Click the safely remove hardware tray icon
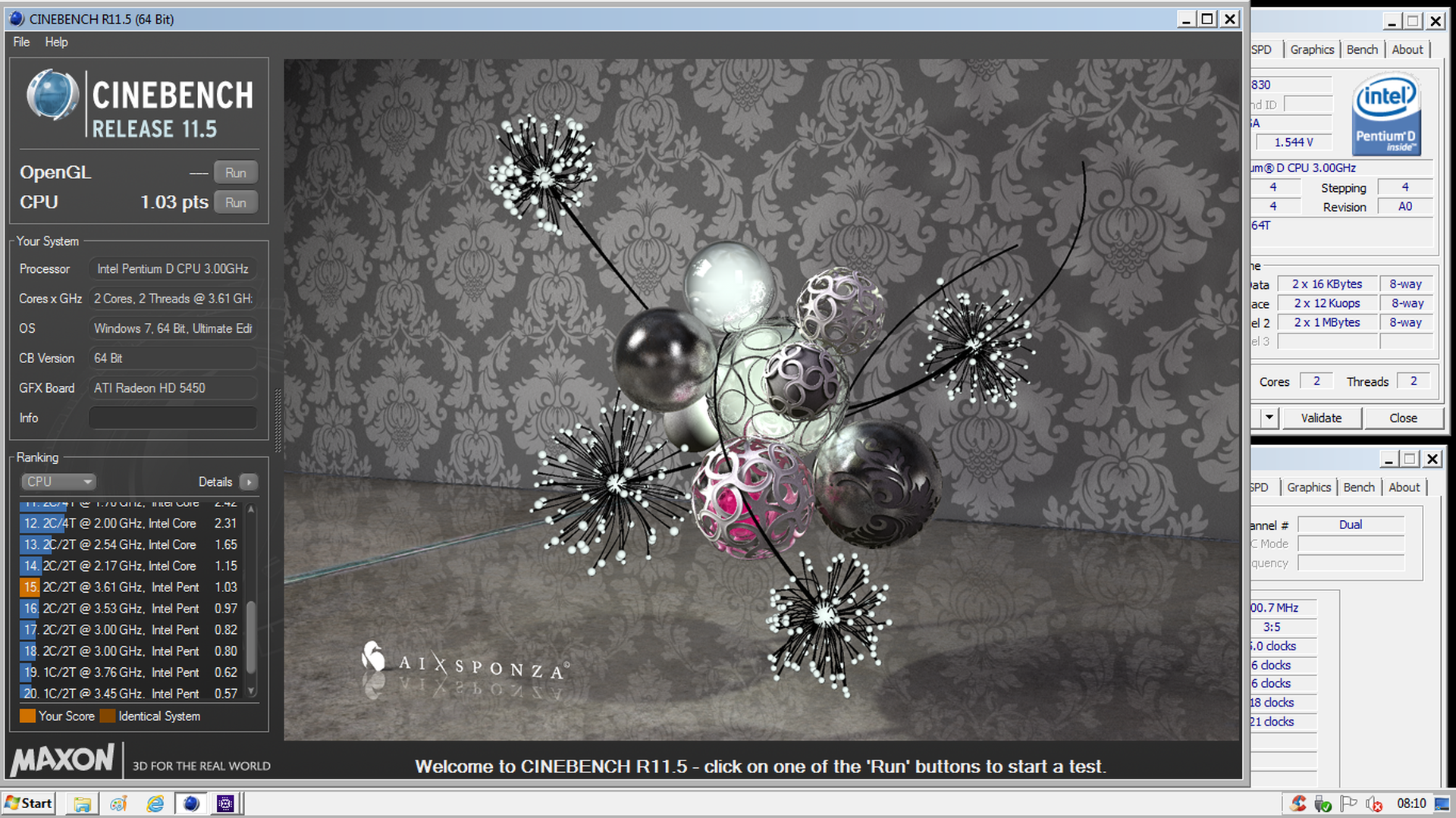This screenshot has width=1456, height=818. tap(1323, 804)
